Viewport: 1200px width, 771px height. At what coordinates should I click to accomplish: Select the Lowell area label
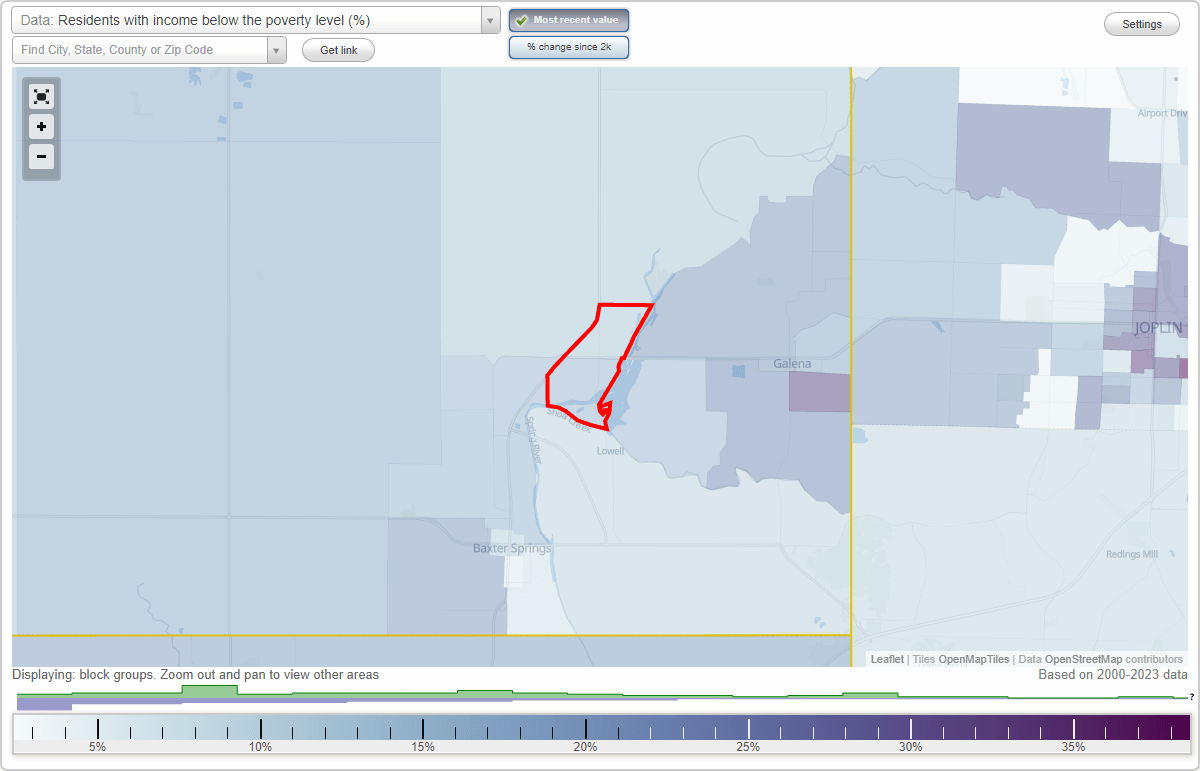[x=612, y=451]
